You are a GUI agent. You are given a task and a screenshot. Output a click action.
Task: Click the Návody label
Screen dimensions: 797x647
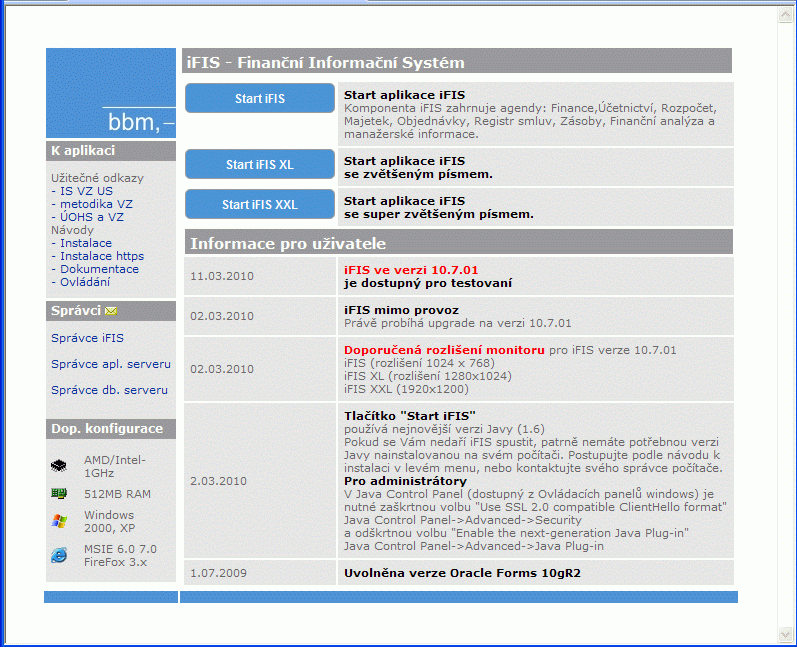(72, 230)
